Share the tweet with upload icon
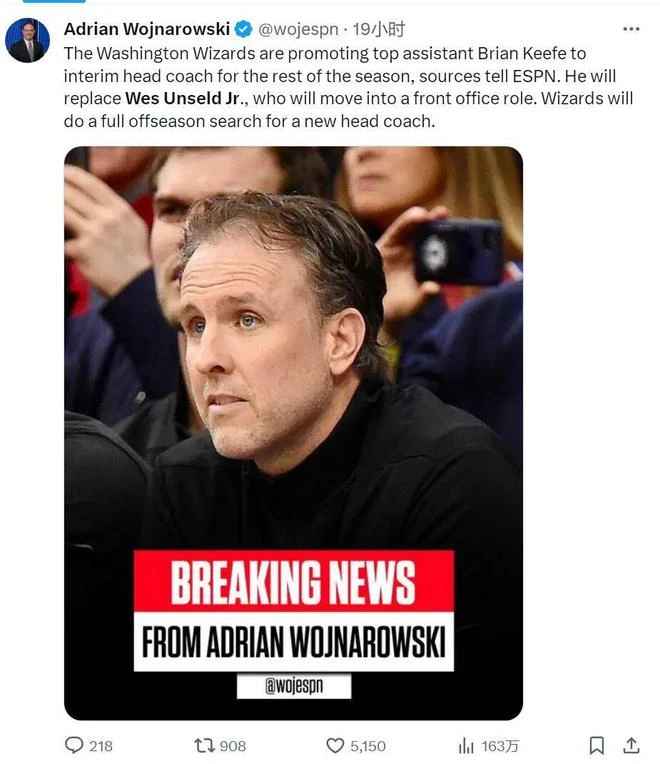Viewport: 660px width, 764px height. tap(631, 745)
